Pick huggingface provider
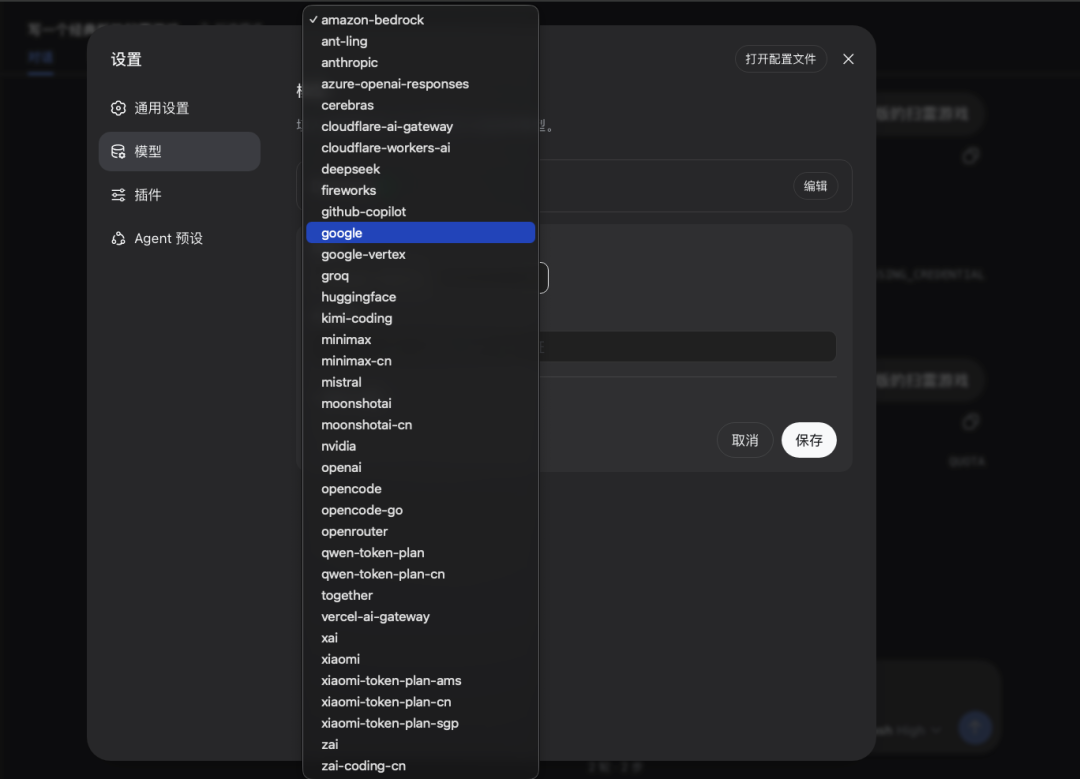1080x779 pixels. (420, 298)
